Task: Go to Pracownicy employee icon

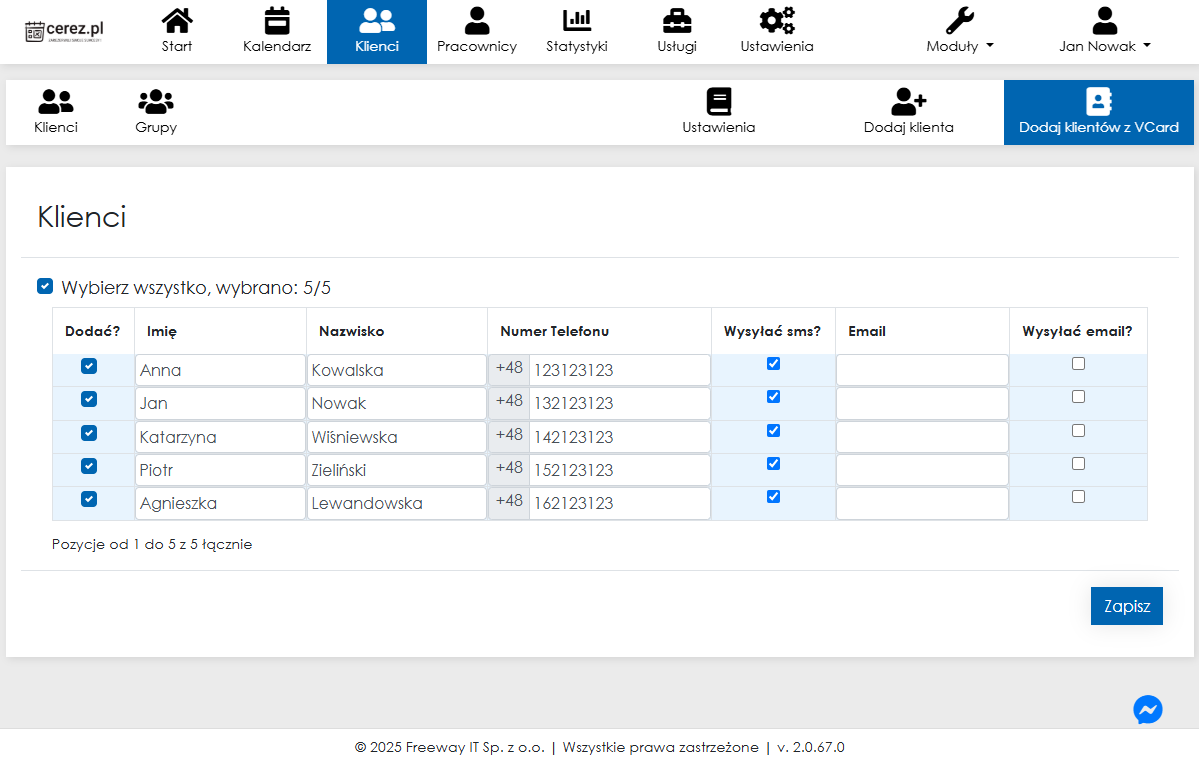Action: 477,21
